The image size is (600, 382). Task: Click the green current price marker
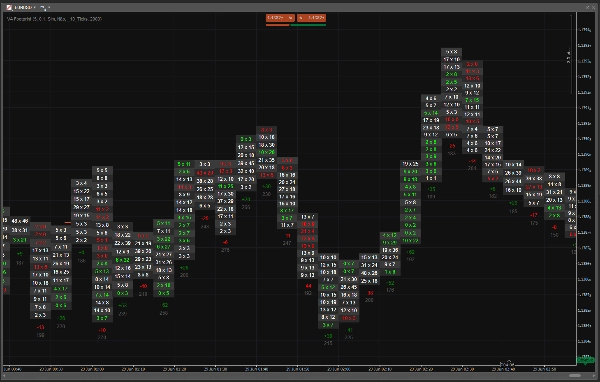pos(585,360)
